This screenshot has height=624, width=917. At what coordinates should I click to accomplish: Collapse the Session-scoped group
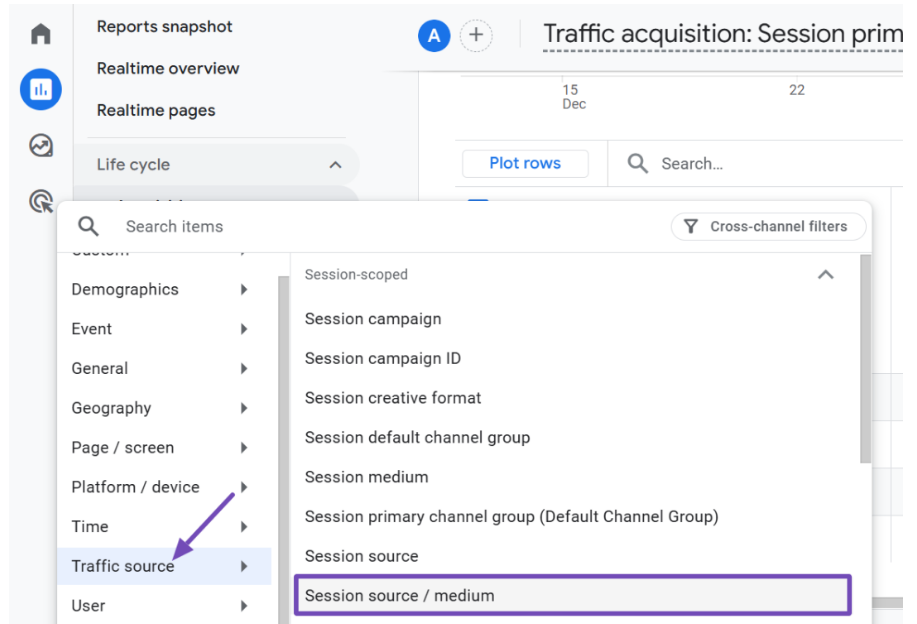pos(825,274)
